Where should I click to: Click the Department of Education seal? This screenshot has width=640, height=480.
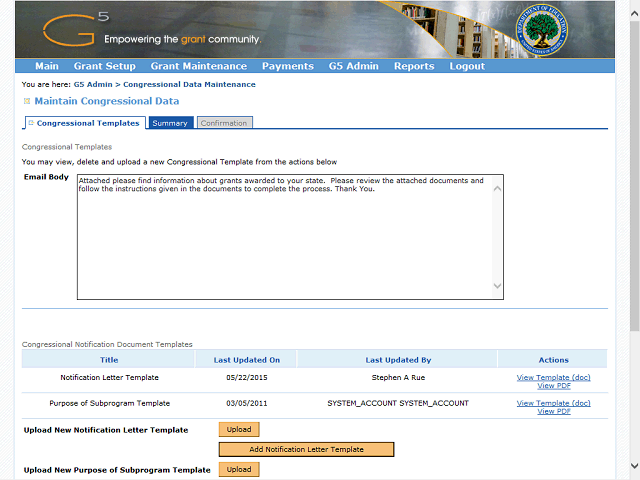click(541, 30)
